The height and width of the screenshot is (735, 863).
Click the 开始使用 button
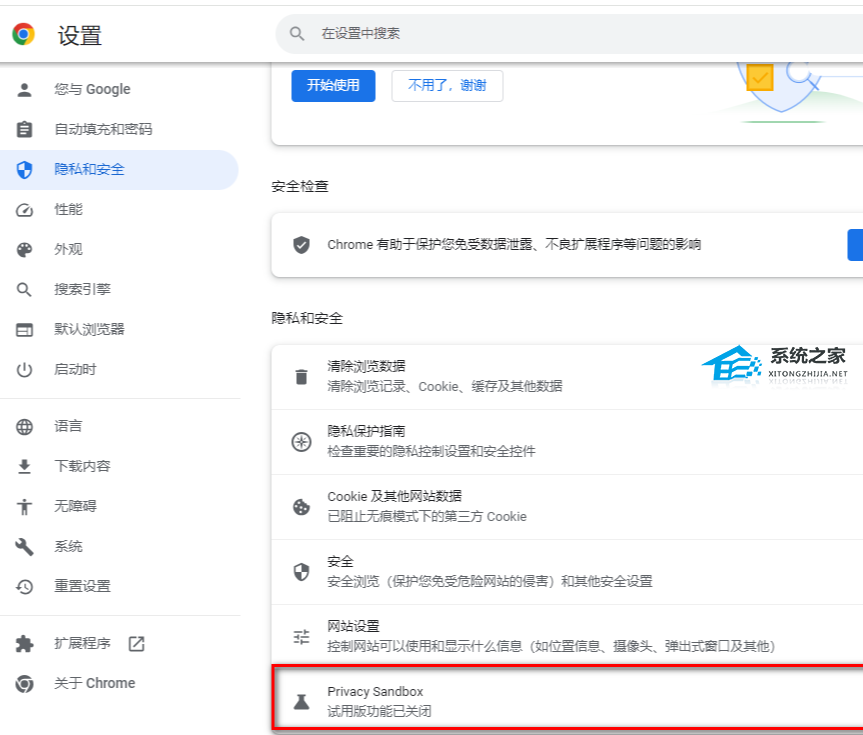pos(333,85)
